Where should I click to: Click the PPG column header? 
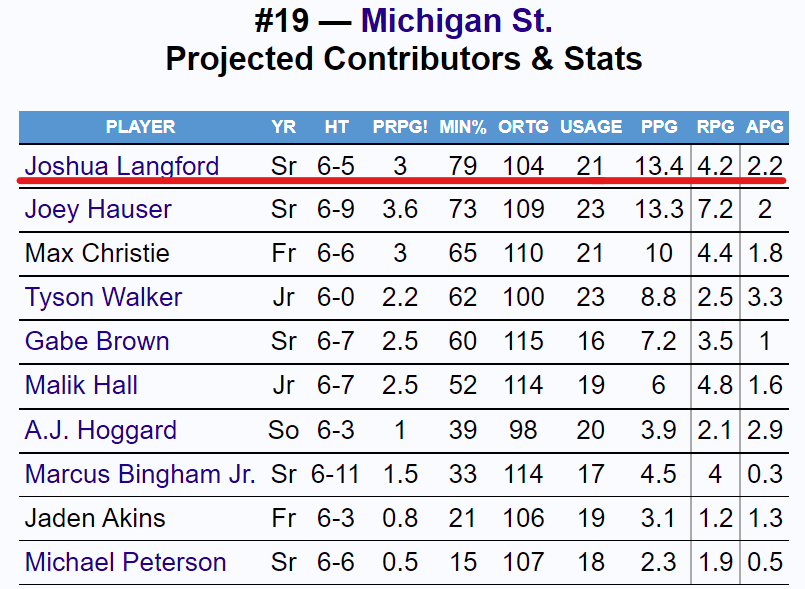pyautogui.click(x=659, y=127)
